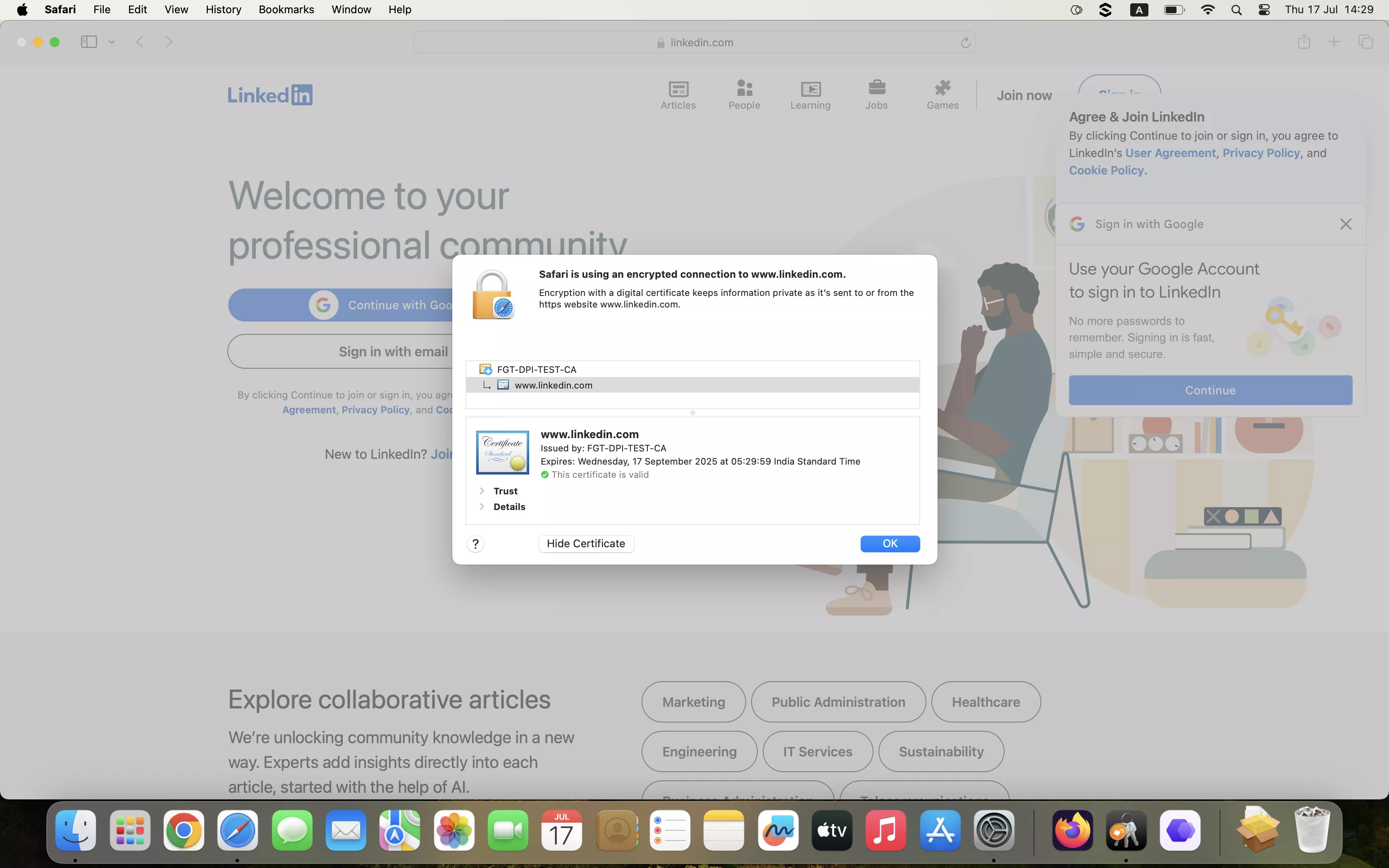Image resolution: width=1389 pixels, height=868 pixels.
Task: Open Launchpad from the Dock
Action: pyautogui.click(x=130, y=831)
